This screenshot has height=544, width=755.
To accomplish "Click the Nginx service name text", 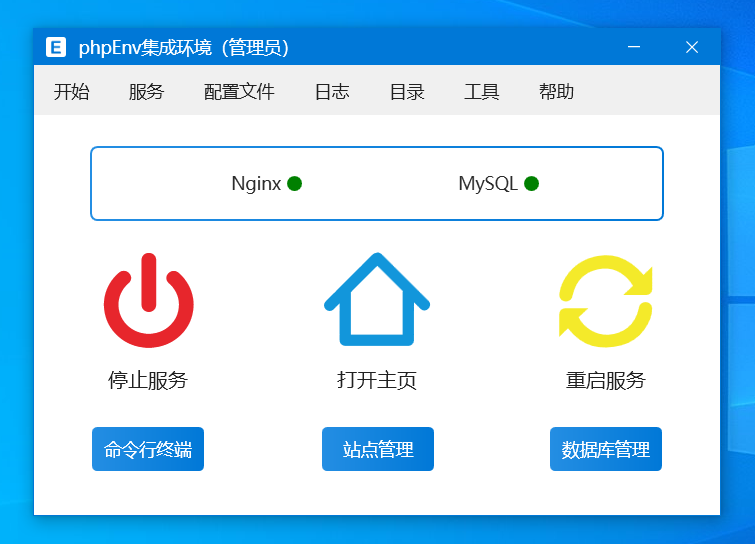I will point(256,183).
